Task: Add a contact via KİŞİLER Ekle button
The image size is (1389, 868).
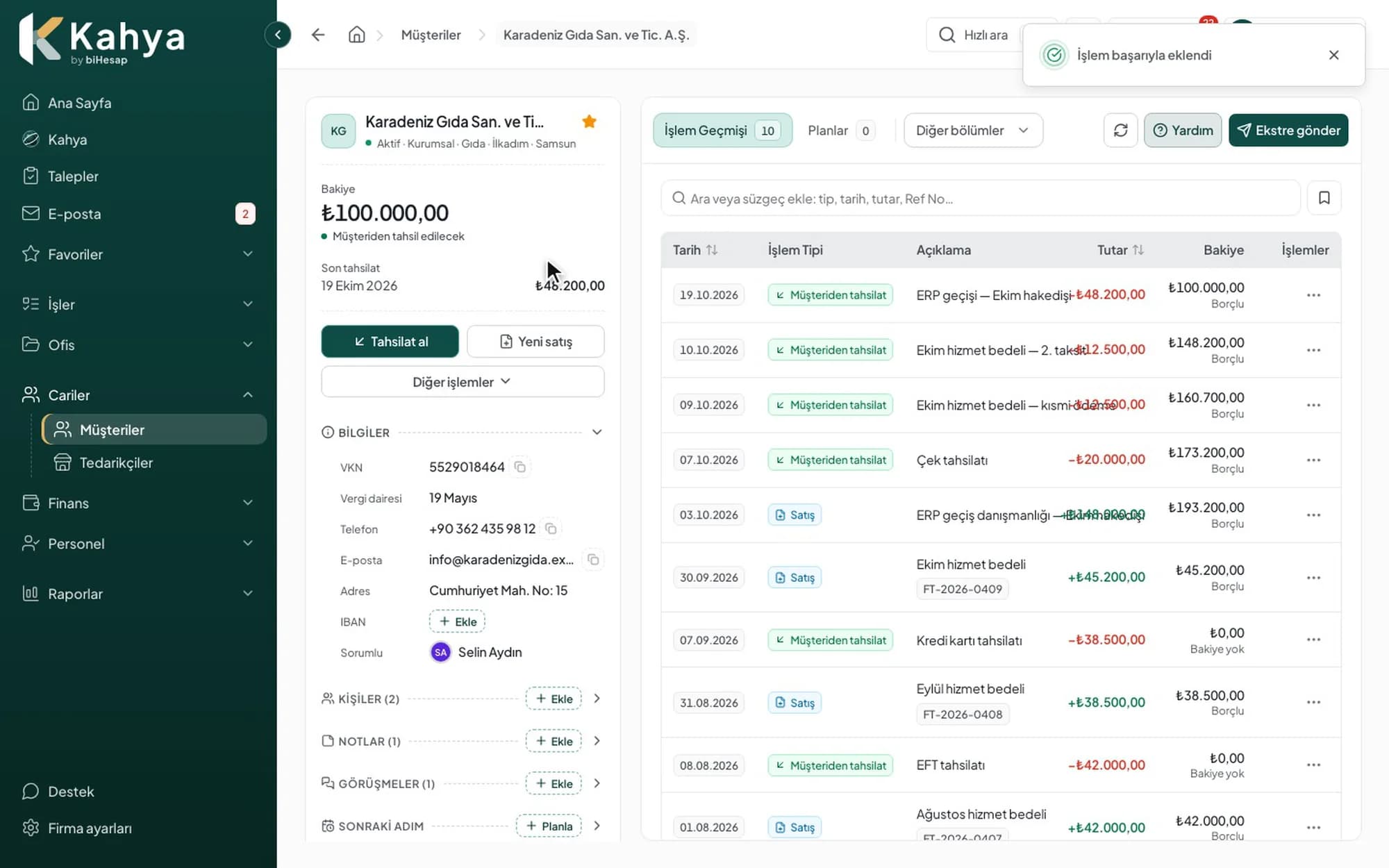Action: tap(554, 699)
